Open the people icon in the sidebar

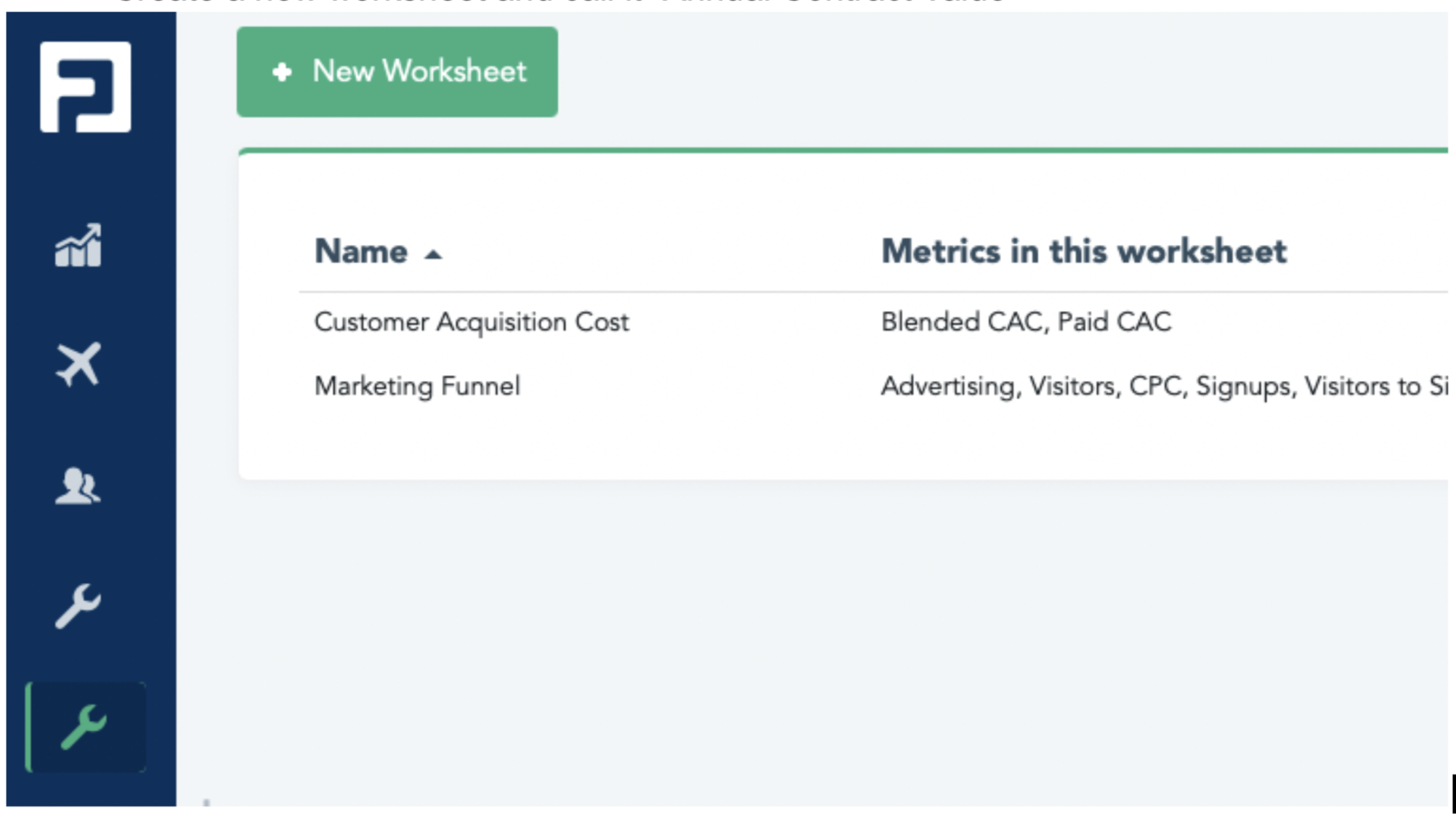click(x=78, y=486)
